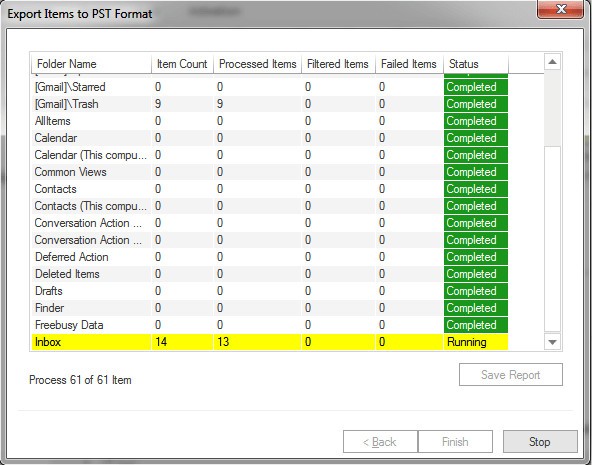Viewport: 592px width, 465px height.
Task: Select the AllItems folder row
Action: [270, 121]
